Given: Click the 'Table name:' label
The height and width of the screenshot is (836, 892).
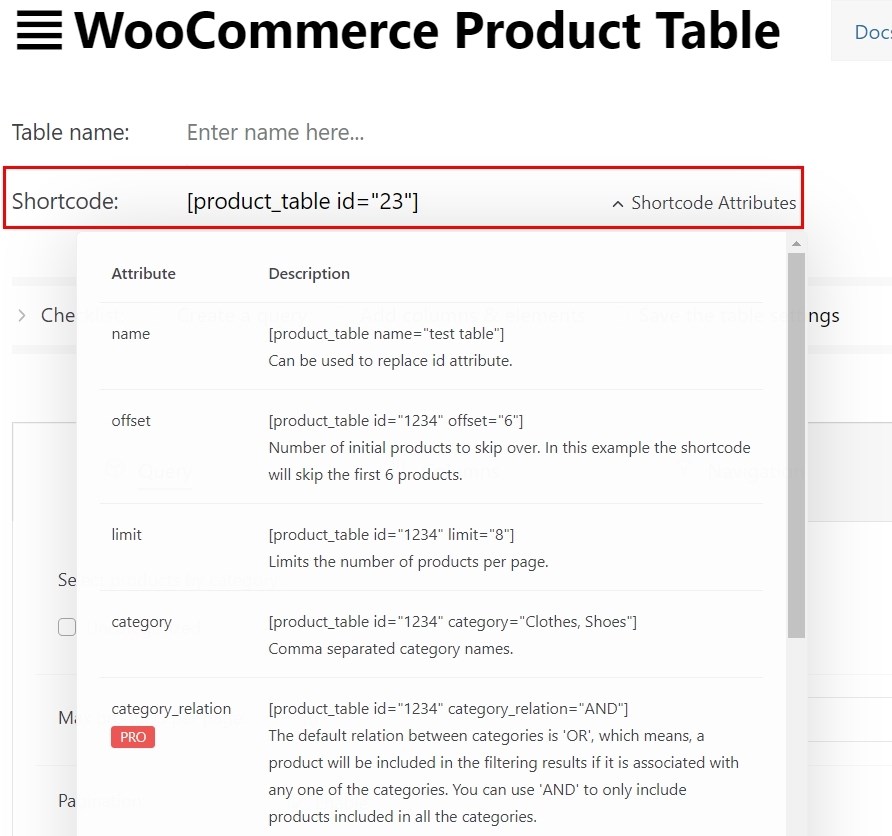Looking at the screenshot, I should (x=71, y=133).
